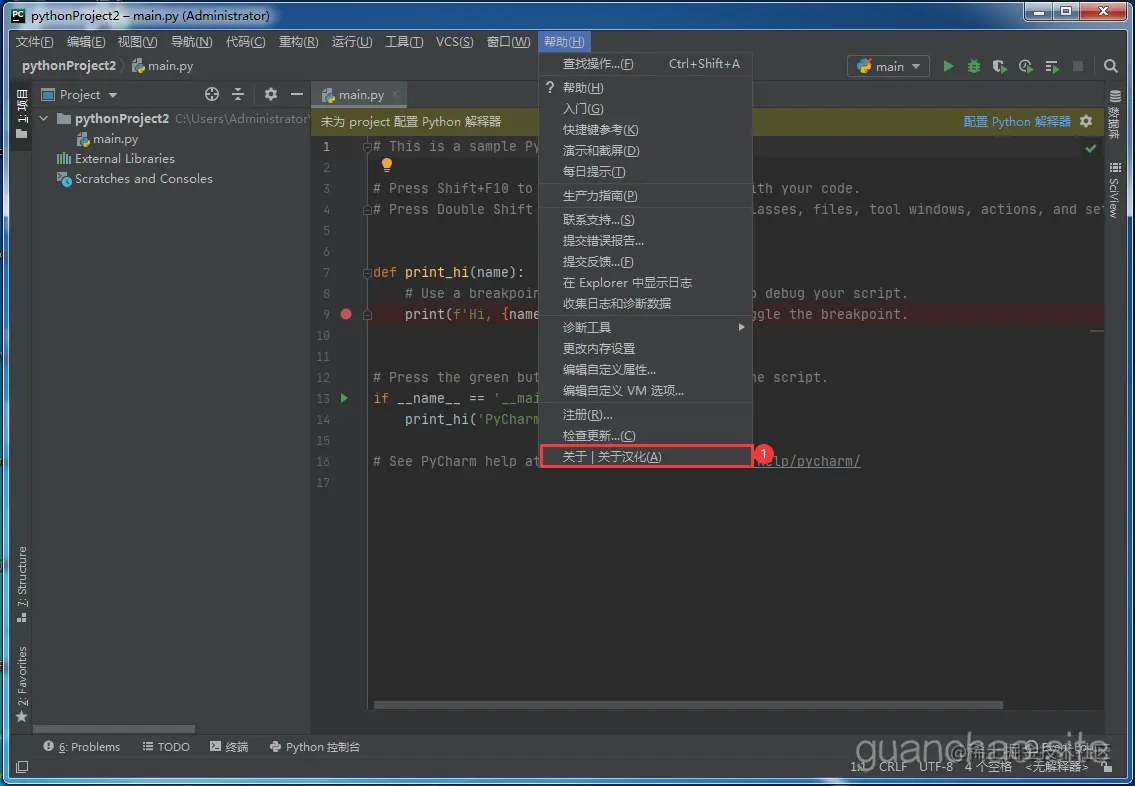Collapse the pythonProject2 tree node
Viewport: 1135px width, 786px height.
44,118
